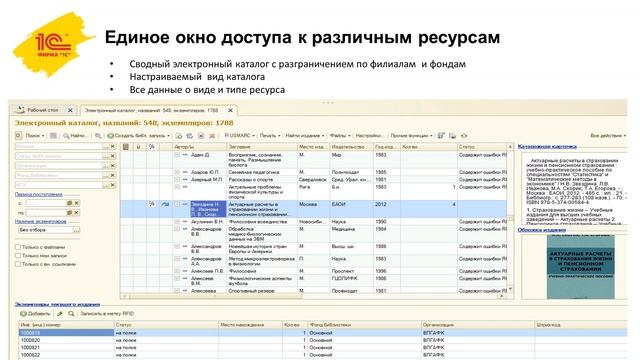The image size is (640, 360).
Task: Expand the Акулинин В.Н. row
Action: click(177, 222)
